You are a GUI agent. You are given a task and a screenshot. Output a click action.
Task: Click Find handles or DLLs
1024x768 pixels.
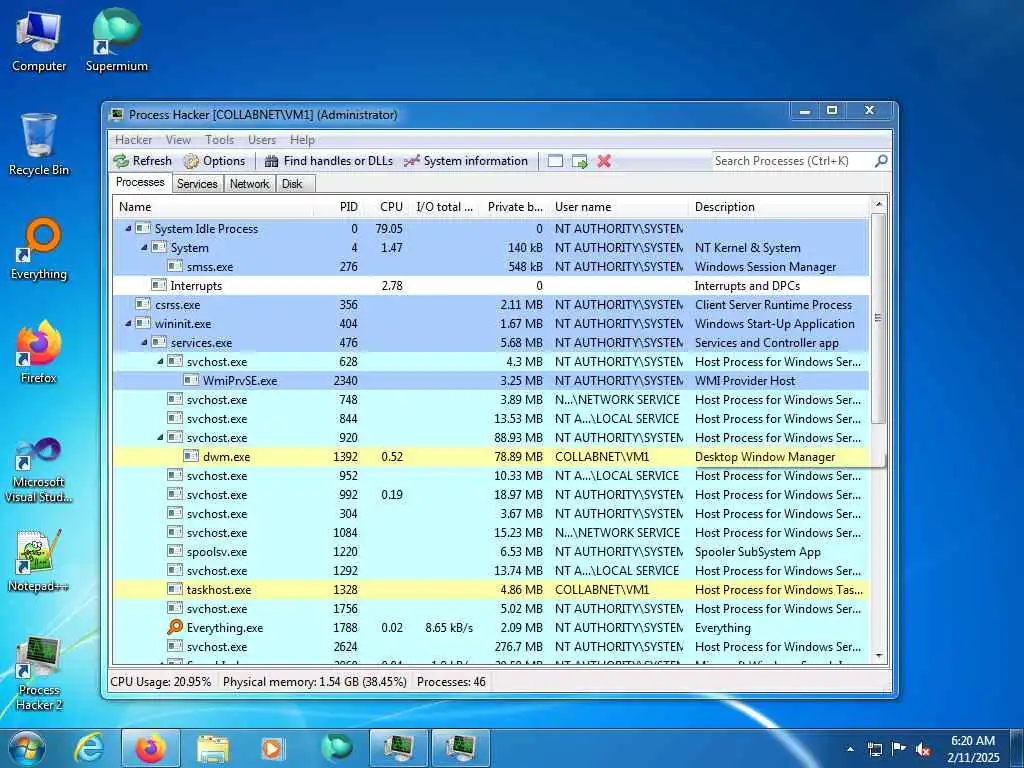328,161
